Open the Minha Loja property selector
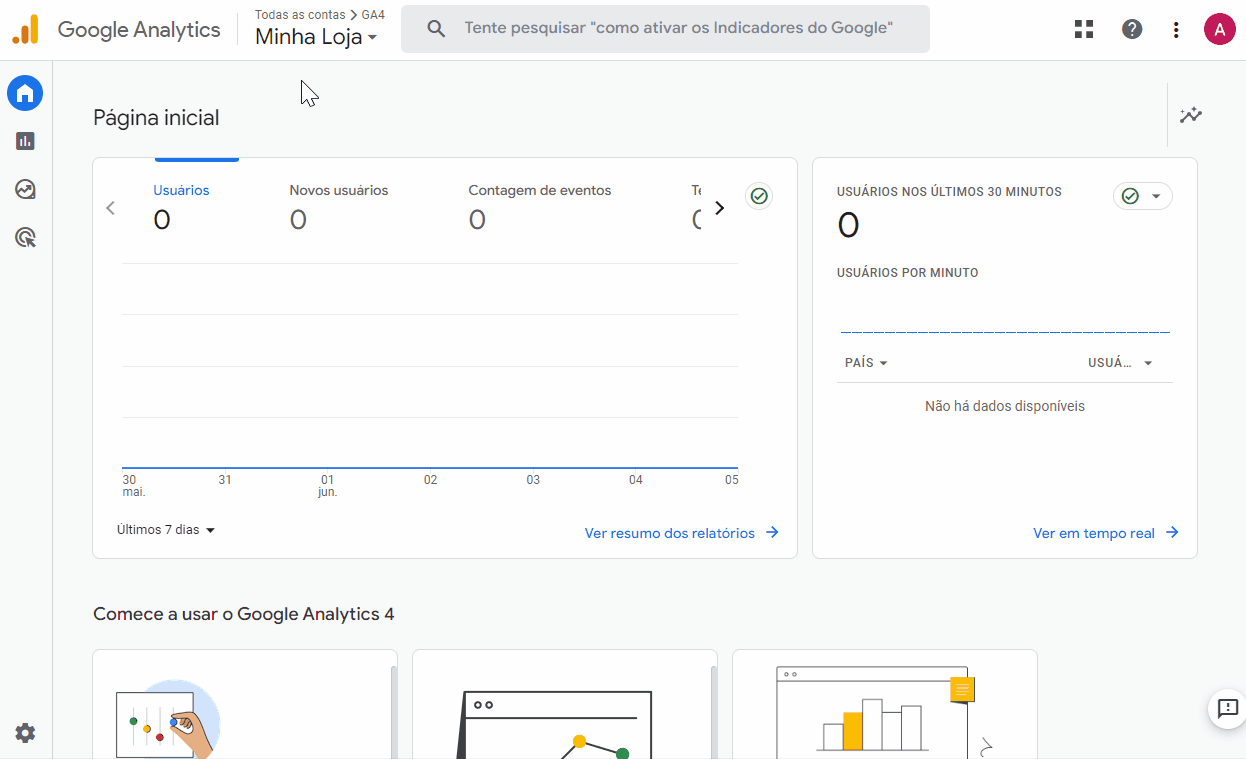 [316, 37]
